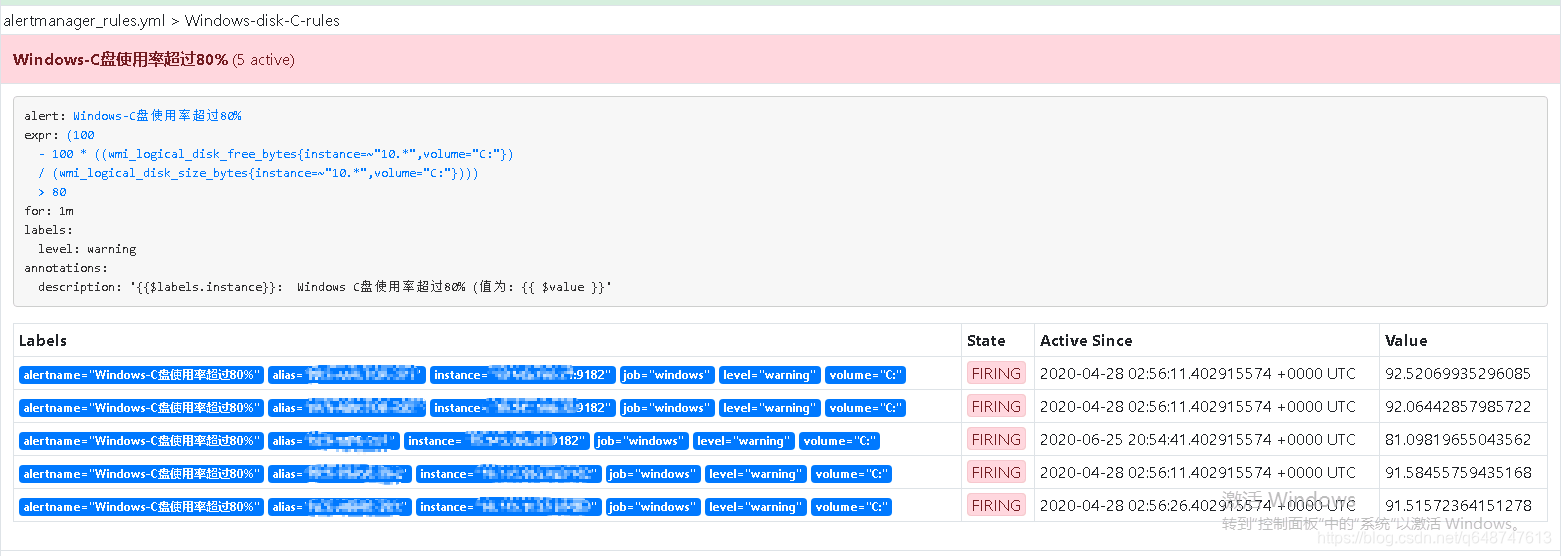The image size is (1561, 556).
Task: Click volume="C:" label in the 91.58455759435168 row
Action: point(851,474)
